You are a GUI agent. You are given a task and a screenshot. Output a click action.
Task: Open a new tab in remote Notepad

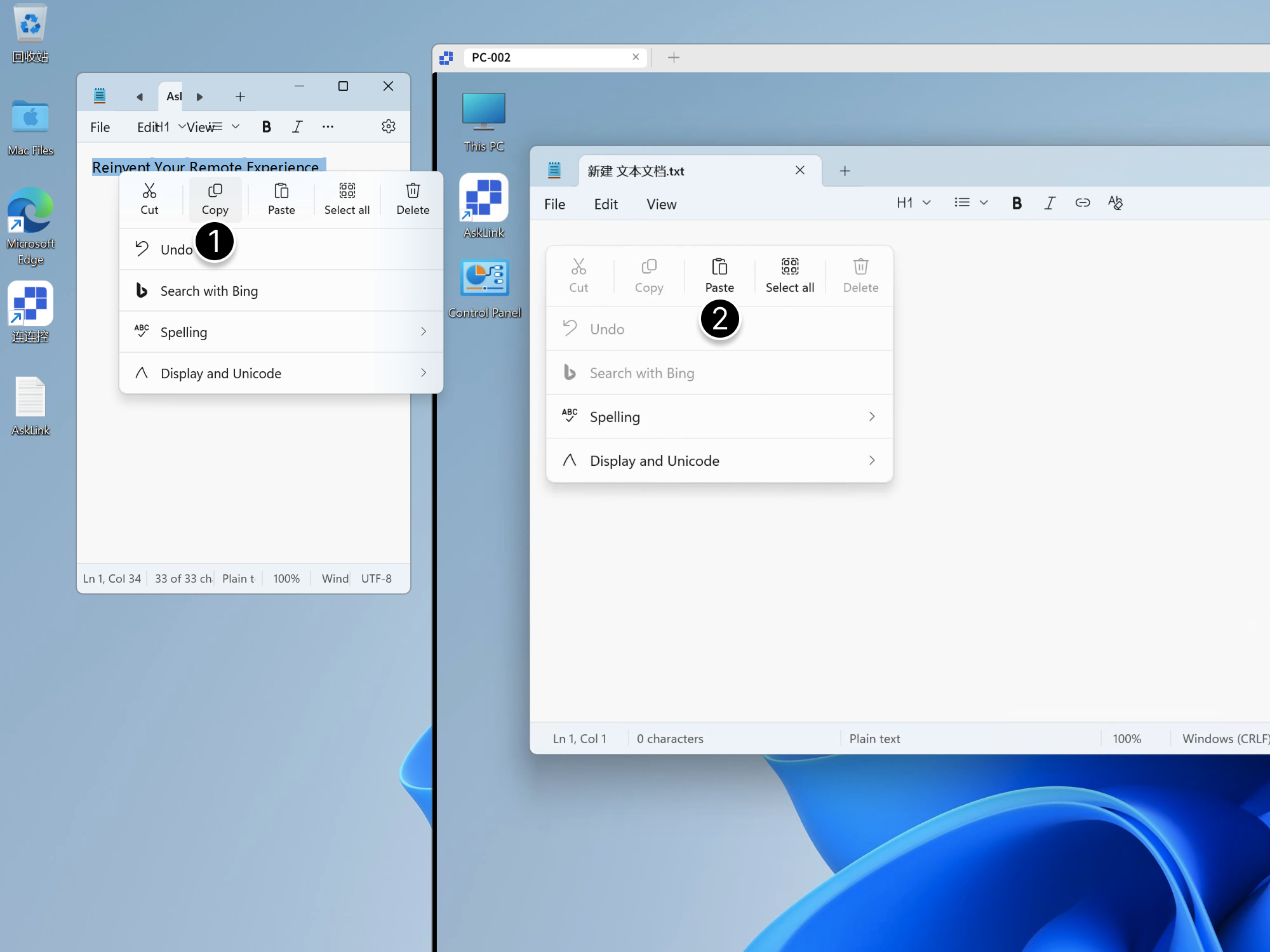845,170
